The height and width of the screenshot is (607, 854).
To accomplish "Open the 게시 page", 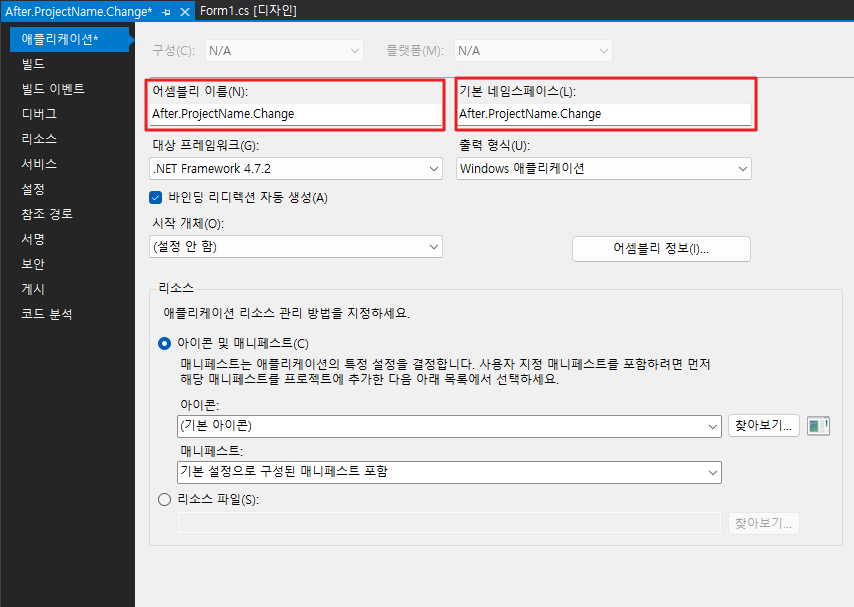I will (x=33, y=289).
